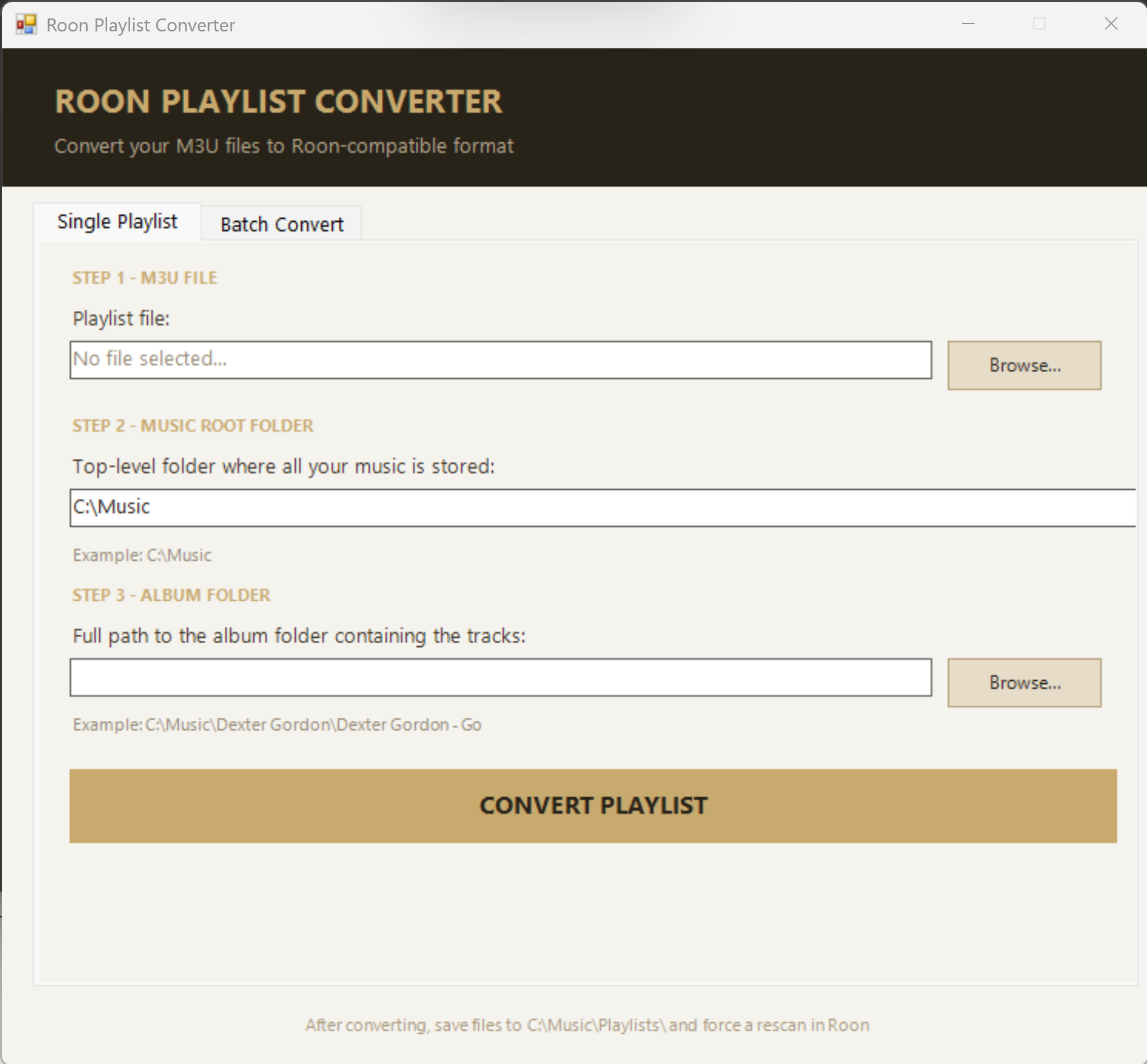Viewport: 1147px width, 1064px height.
Task: Click the Step 1 - M3U File heading
Action: tap(145, 278)
